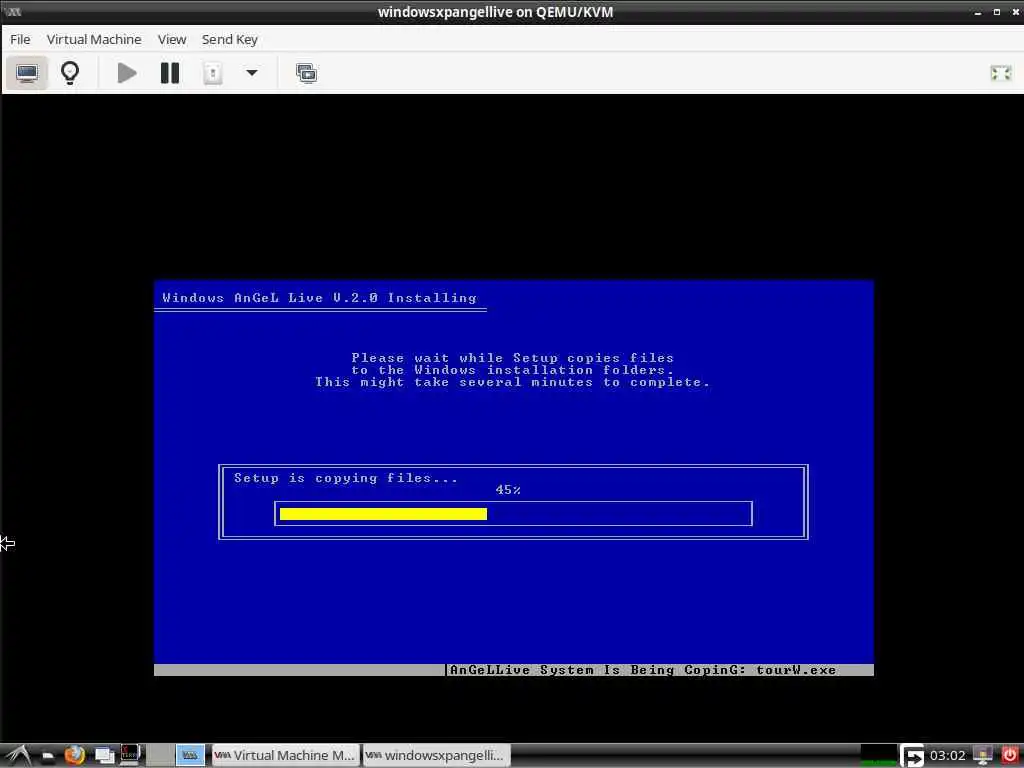Shut down the virtual machine
This screenshot has height=768, width=1024.
212,73
